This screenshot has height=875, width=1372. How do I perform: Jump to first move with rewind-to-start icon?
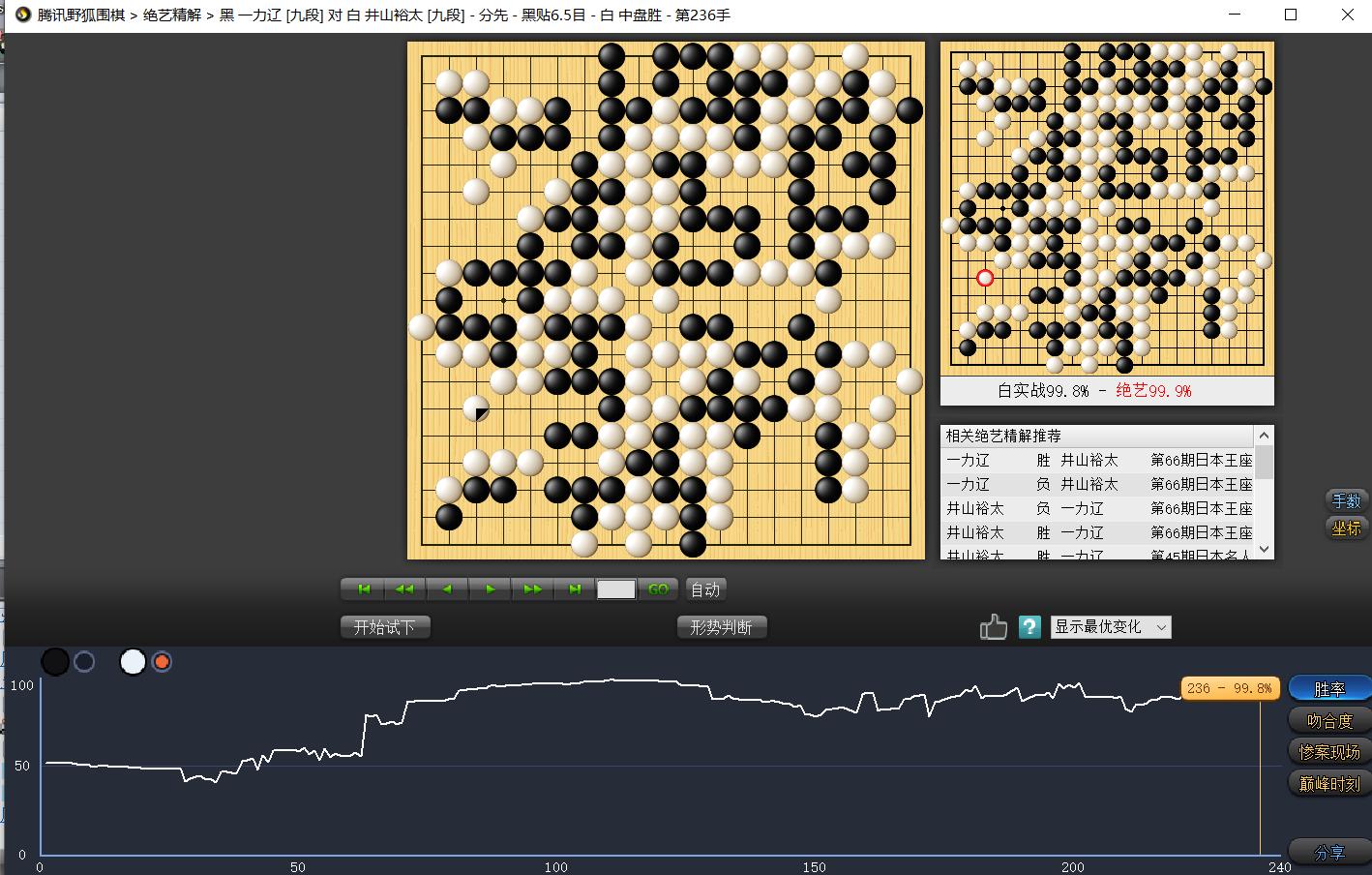pos(362,588)
